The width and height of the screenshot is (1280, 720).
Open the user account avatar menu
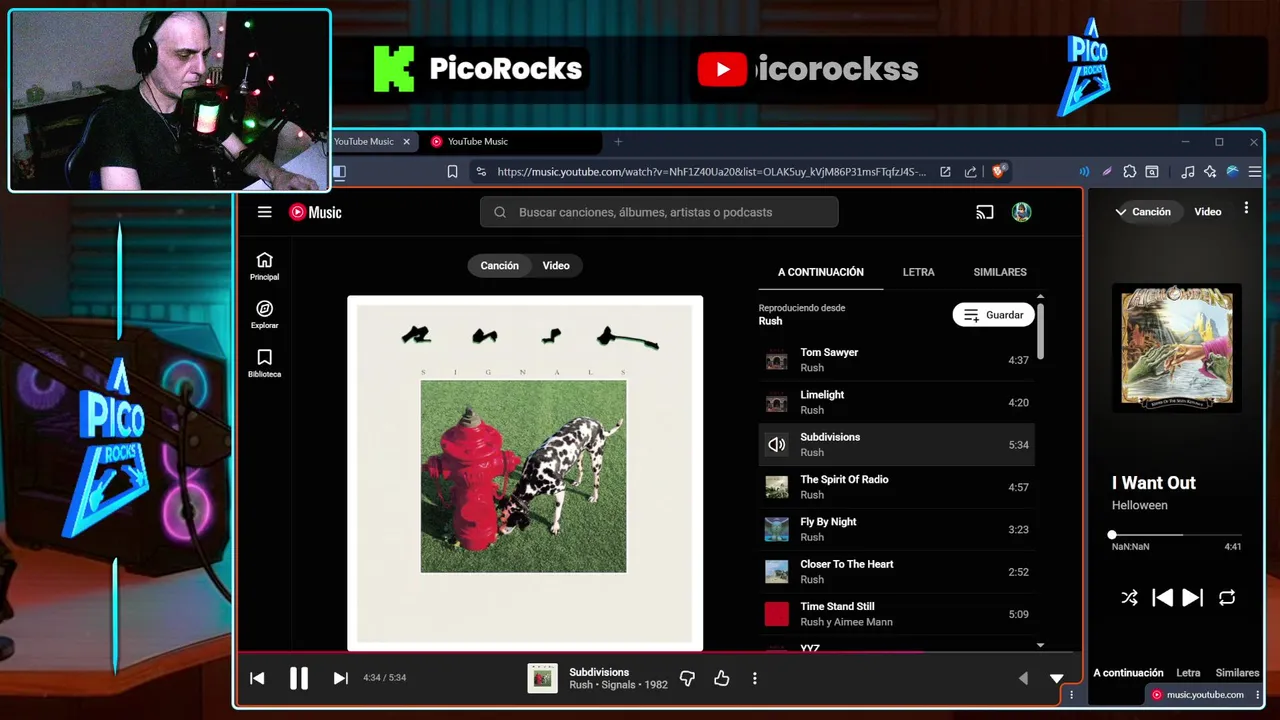click(1021, 212)
